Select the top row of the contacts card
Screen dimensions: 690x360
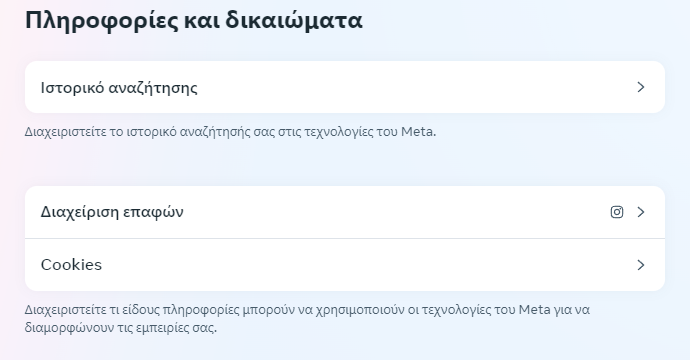tap(345, 212)
